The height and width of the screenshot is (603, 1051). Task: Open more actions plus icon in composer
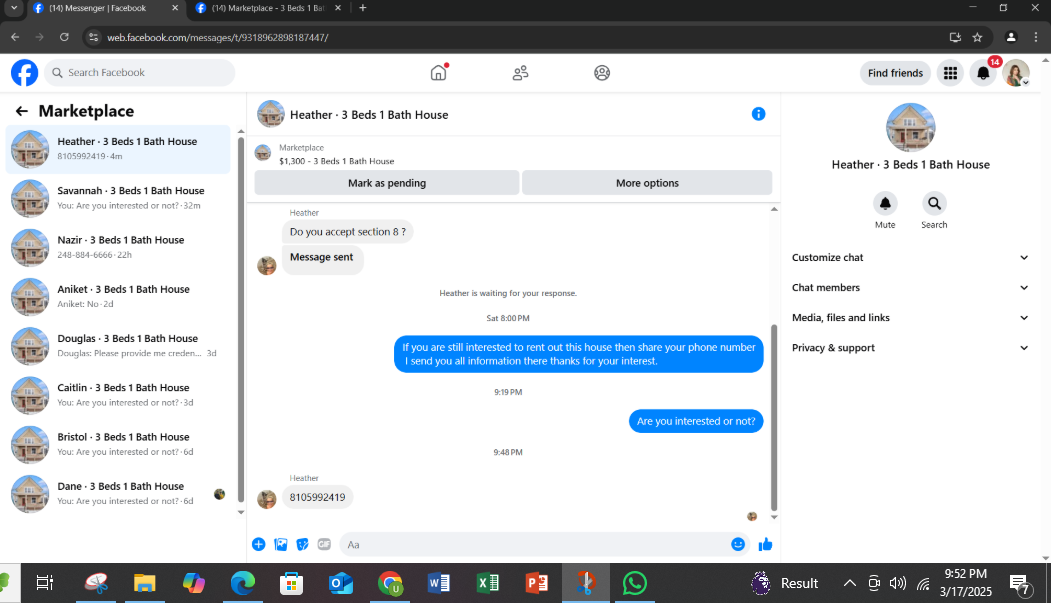pos(259,544)
